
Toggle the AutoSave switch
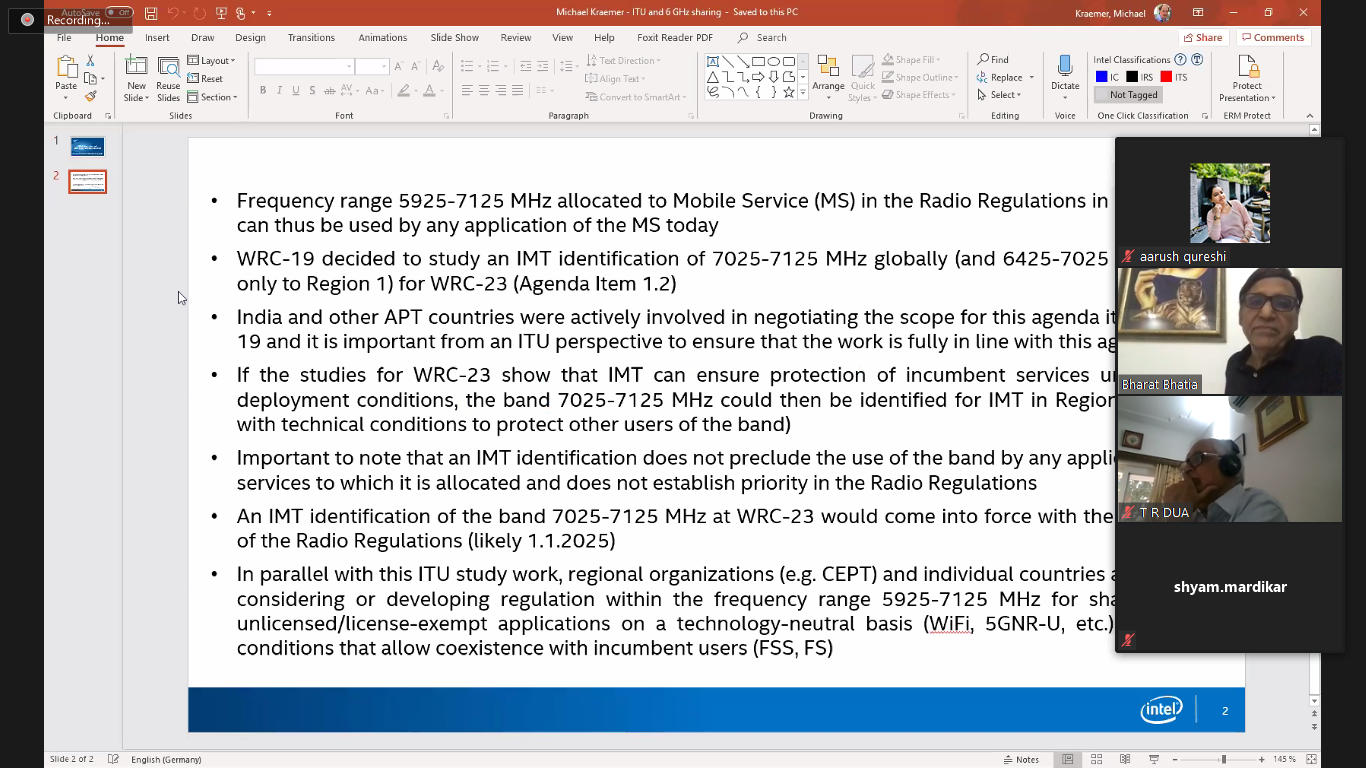click(x=119, y=13)
